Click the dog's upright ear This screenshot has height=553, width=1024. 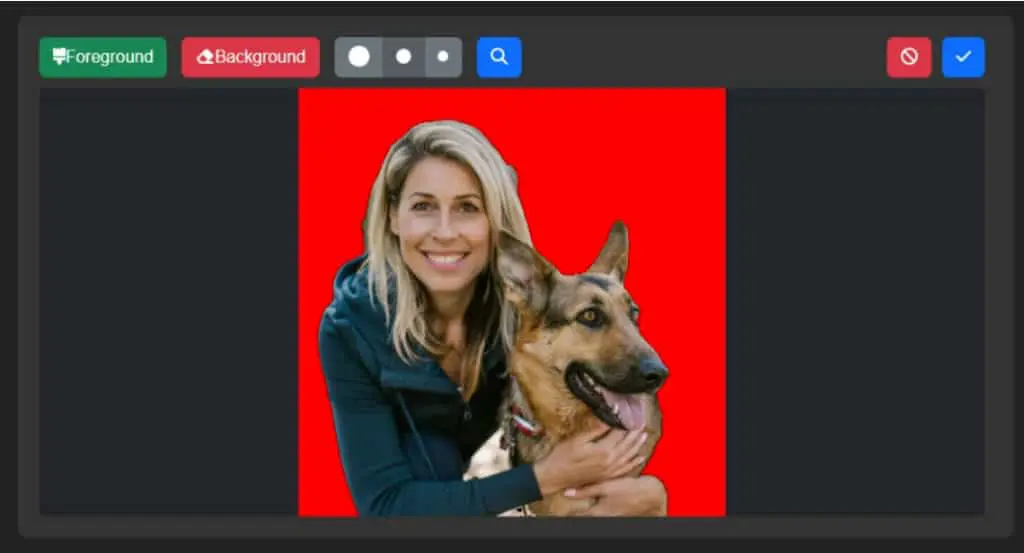coord(613,251)
